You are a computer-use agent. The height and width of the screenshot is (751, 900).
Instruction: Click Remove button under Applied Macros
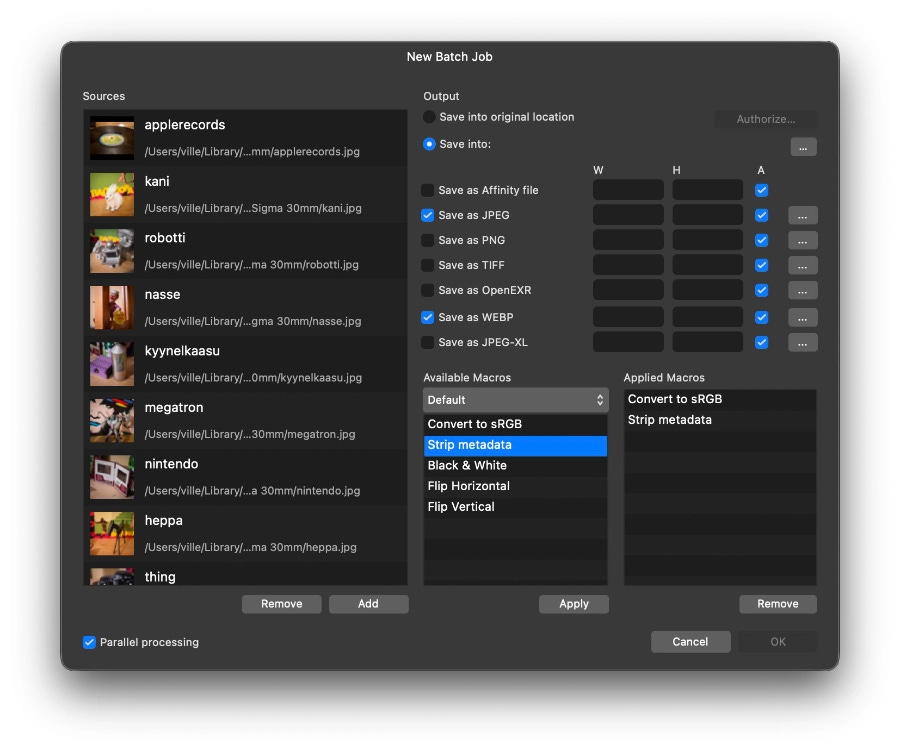778,604
